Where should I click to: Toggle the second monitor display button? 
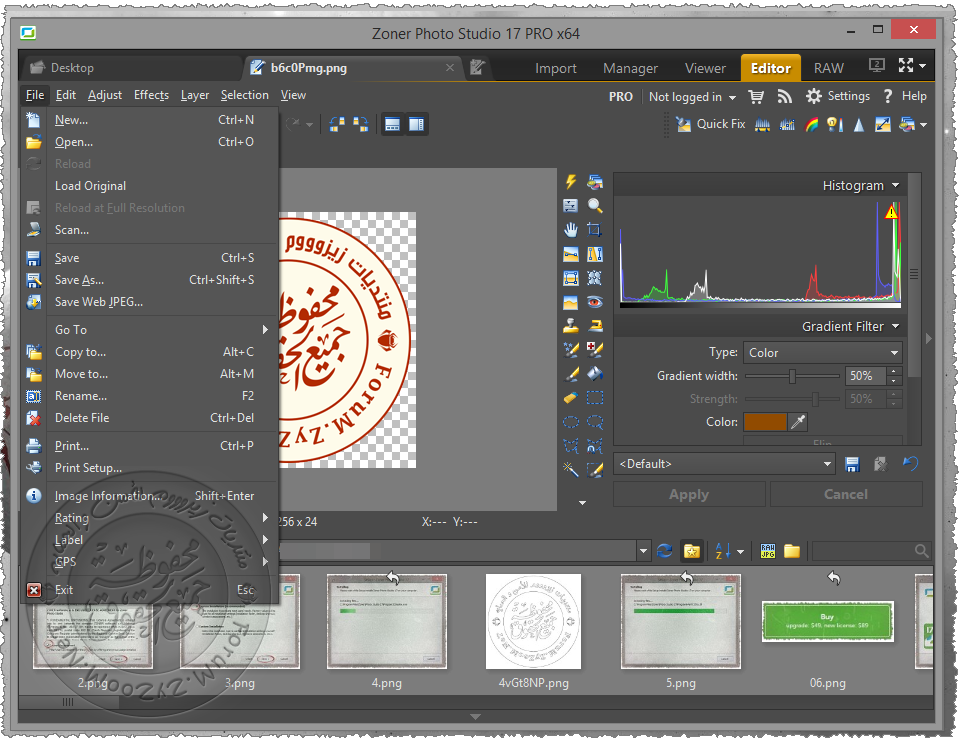877,65
